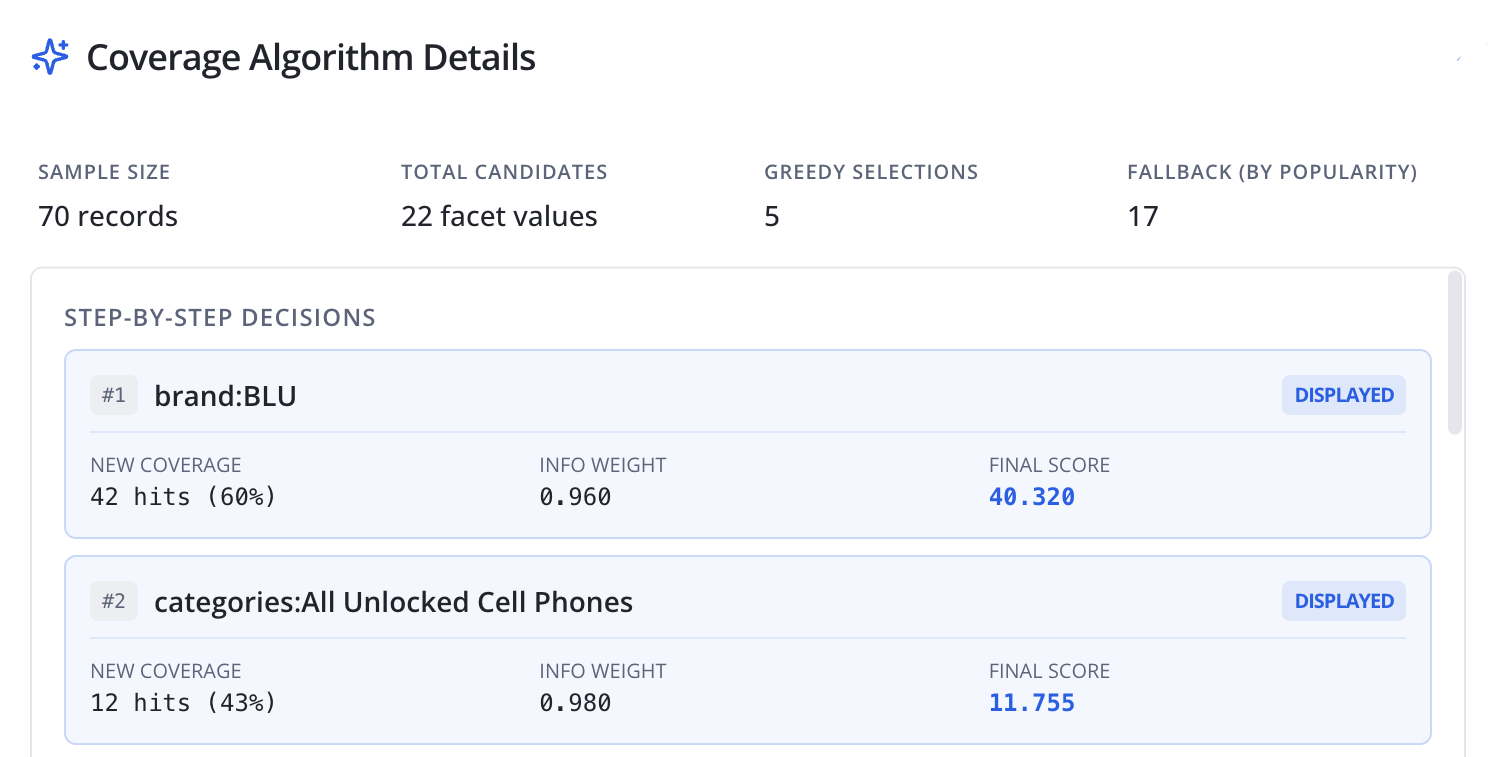Select the categories:All Unlocked Cell Phones title
The width and height of the screenshot is (1504, 757).
click(393, 603)
